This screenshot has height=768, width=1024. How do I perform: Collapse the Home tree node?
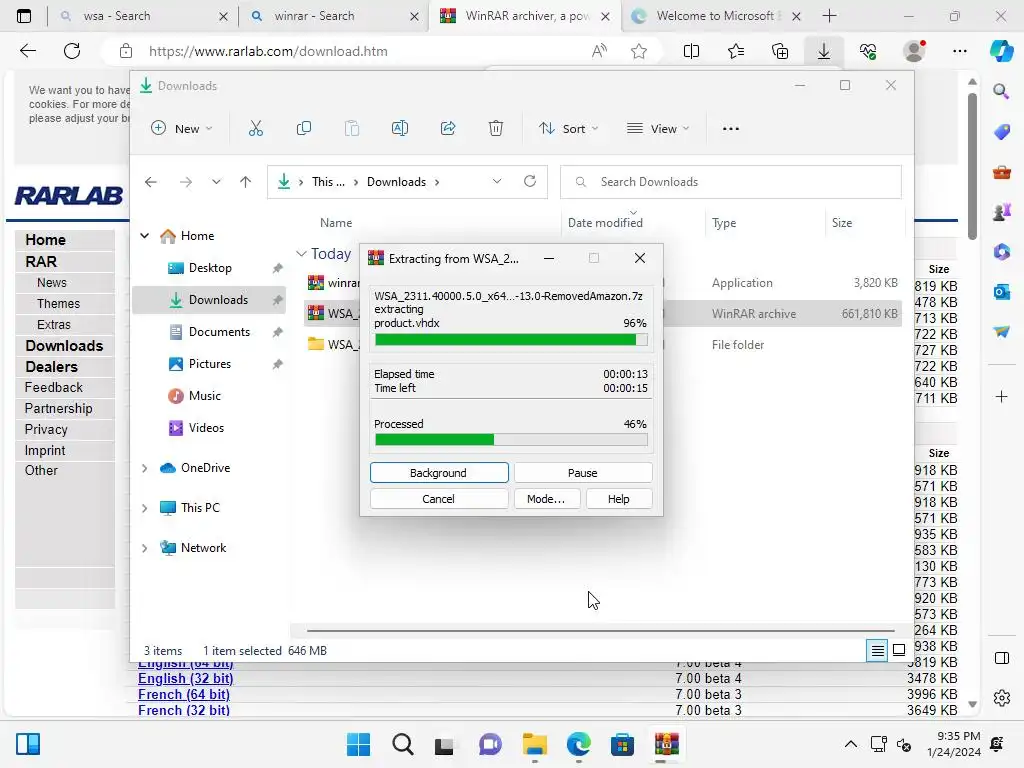click(x=144, y=236)
